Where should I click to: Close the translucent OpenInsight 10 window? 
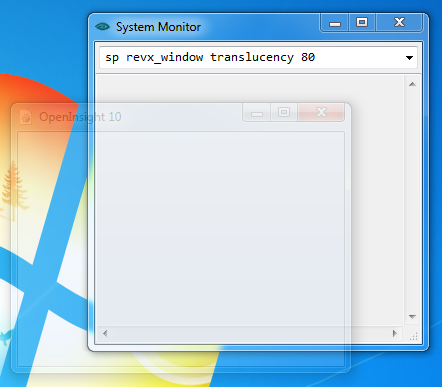pyautogui.click(x=321, y=113)
